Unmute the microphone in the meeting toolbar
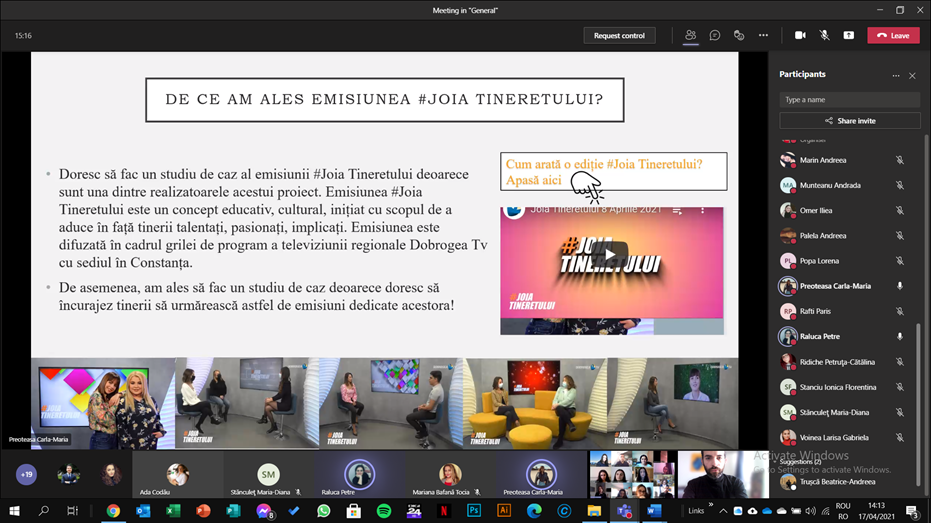Viewport: 931px width, 523px height. (x=824, y=35)
